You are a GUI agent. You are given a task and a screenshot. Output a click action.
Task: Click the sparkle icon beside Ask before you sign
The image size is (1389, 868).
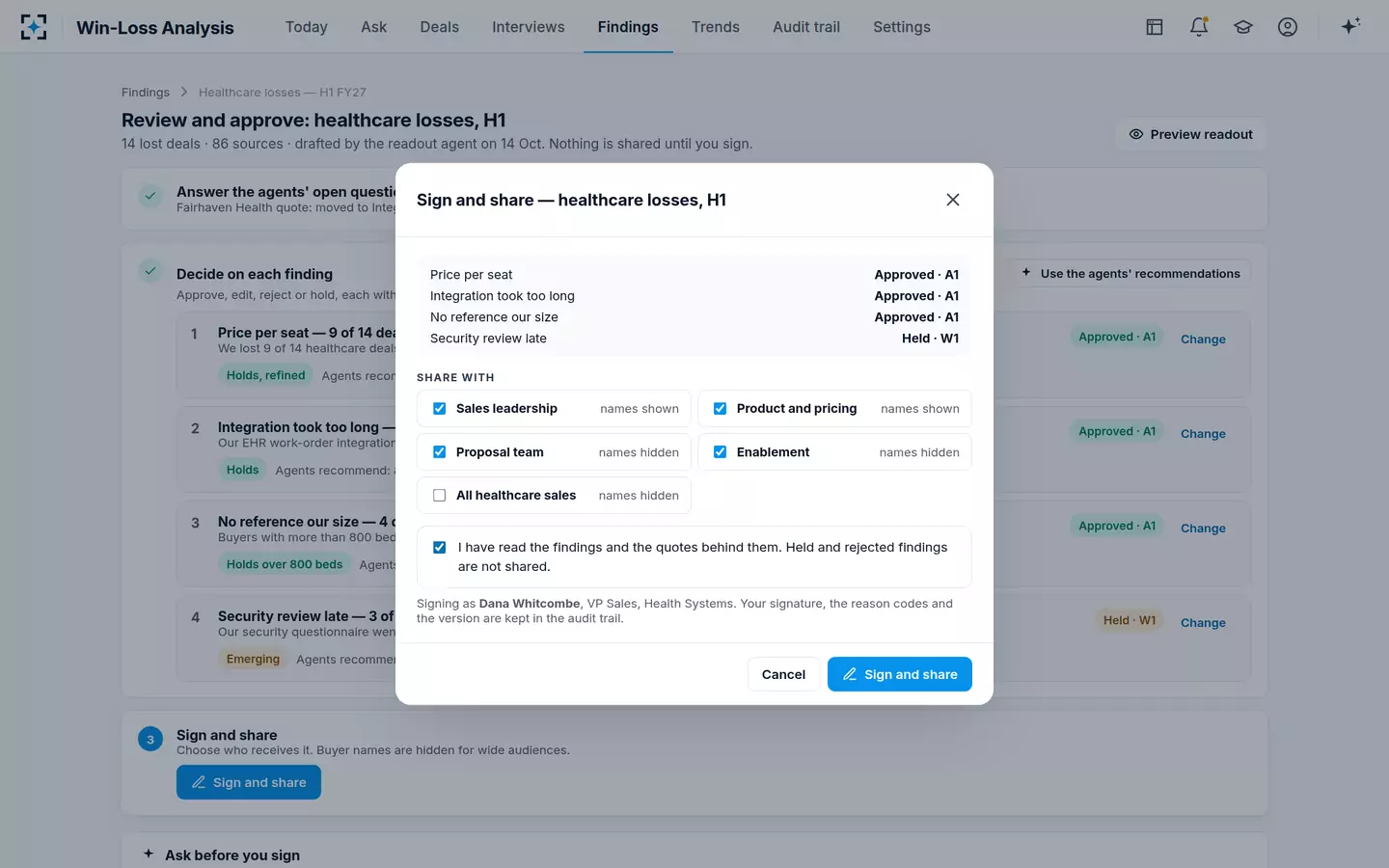tap(149, 854)
